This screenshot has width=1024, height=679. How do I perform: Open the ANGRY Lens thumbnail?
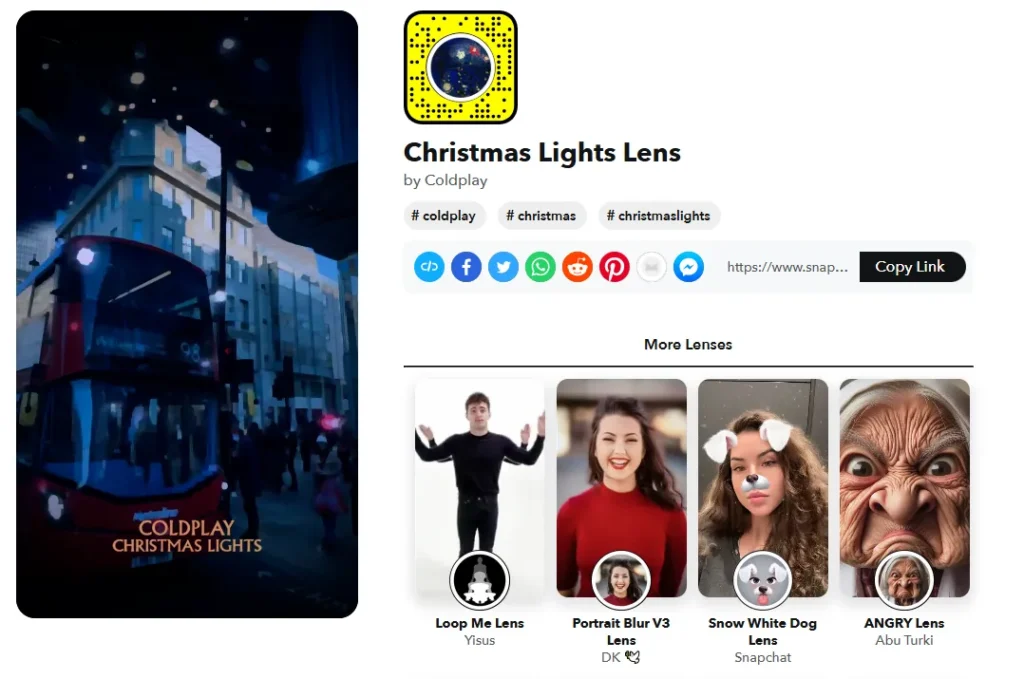904,488
